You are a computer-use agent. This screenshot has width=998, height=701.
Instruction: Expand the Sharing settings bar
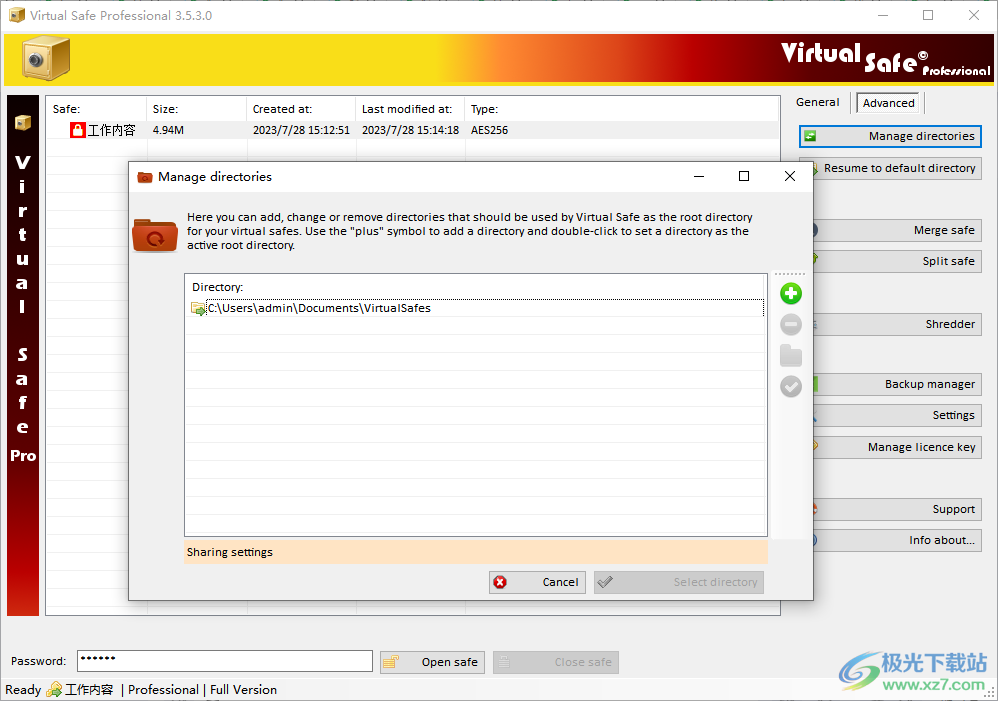[475, 552]
